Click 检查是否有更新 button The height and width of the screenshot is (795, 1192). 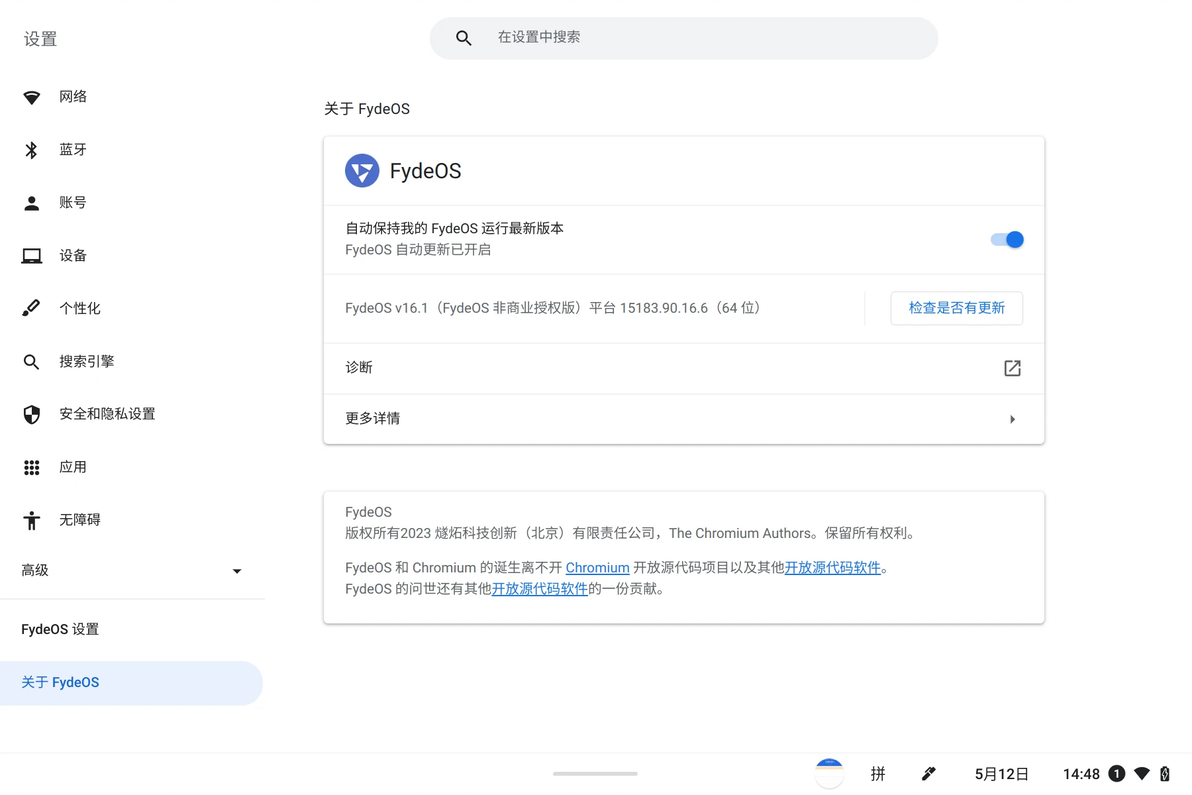tap(956, 308)
